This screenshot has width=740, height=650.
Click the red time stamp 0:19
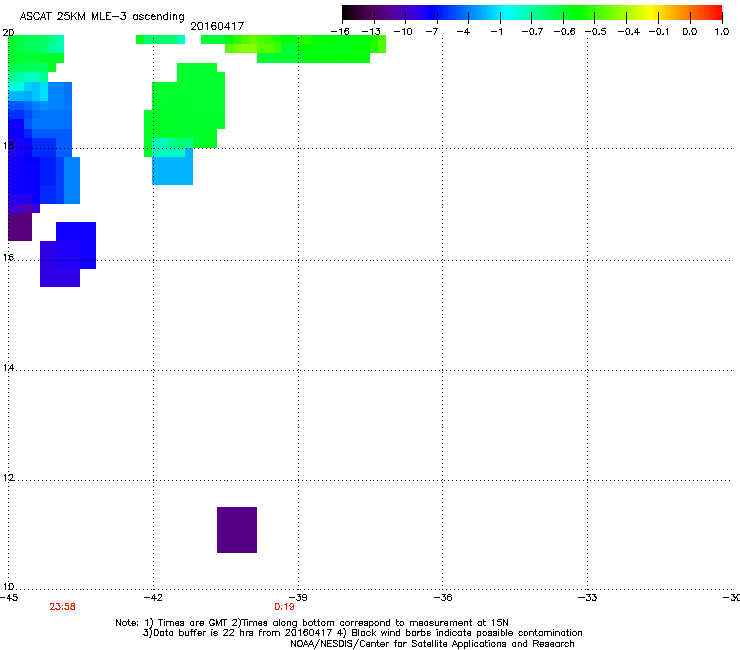[x=285, y=607]
